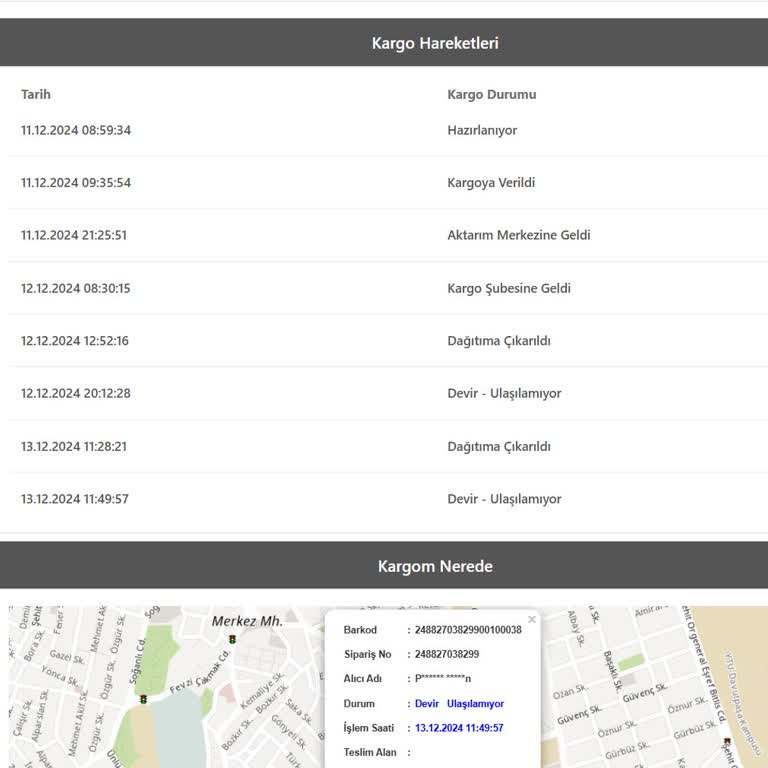The width and height of the screenshot is (768, 768).
Task: Click Dağıtıma Çıkarıldı on 12.12.2024 row
Action: [x=499, y=340]
